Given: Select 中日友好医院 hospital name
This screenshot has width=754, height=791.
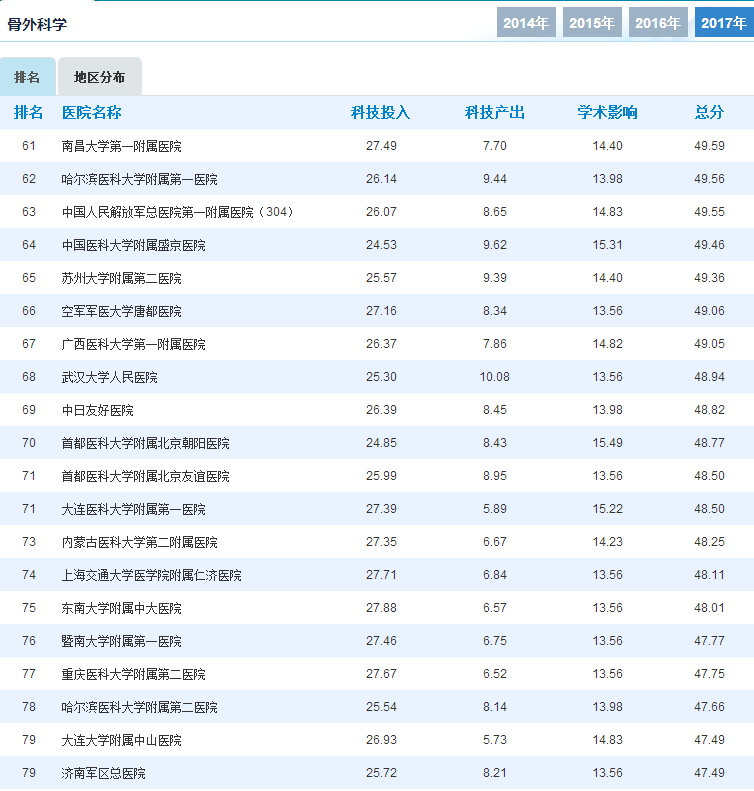Looking at the screenshot, I should coord(97,410).
